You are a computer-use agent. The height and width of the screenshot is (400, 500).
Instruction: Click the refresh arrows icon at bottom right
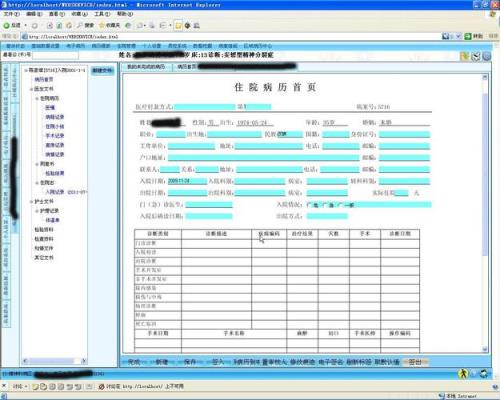[484, 373]
